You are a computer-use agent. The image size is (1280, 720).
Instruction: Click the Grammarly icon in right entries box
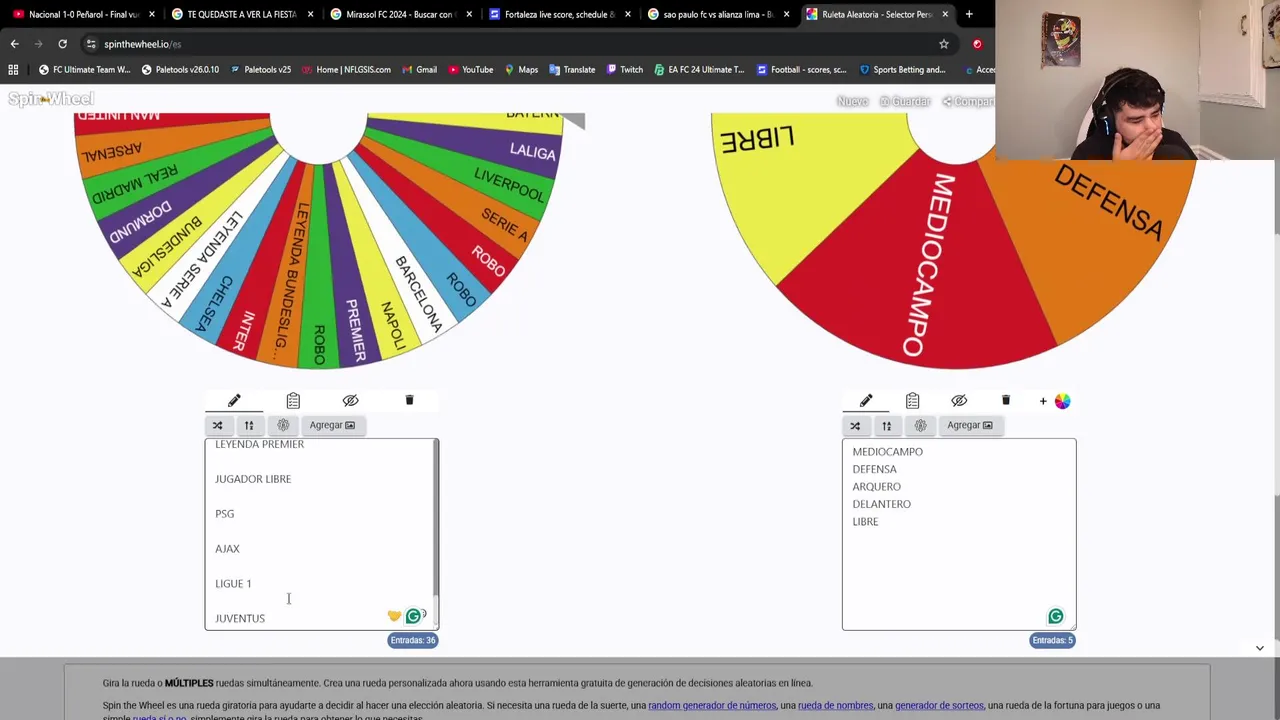pos(1055,616)
